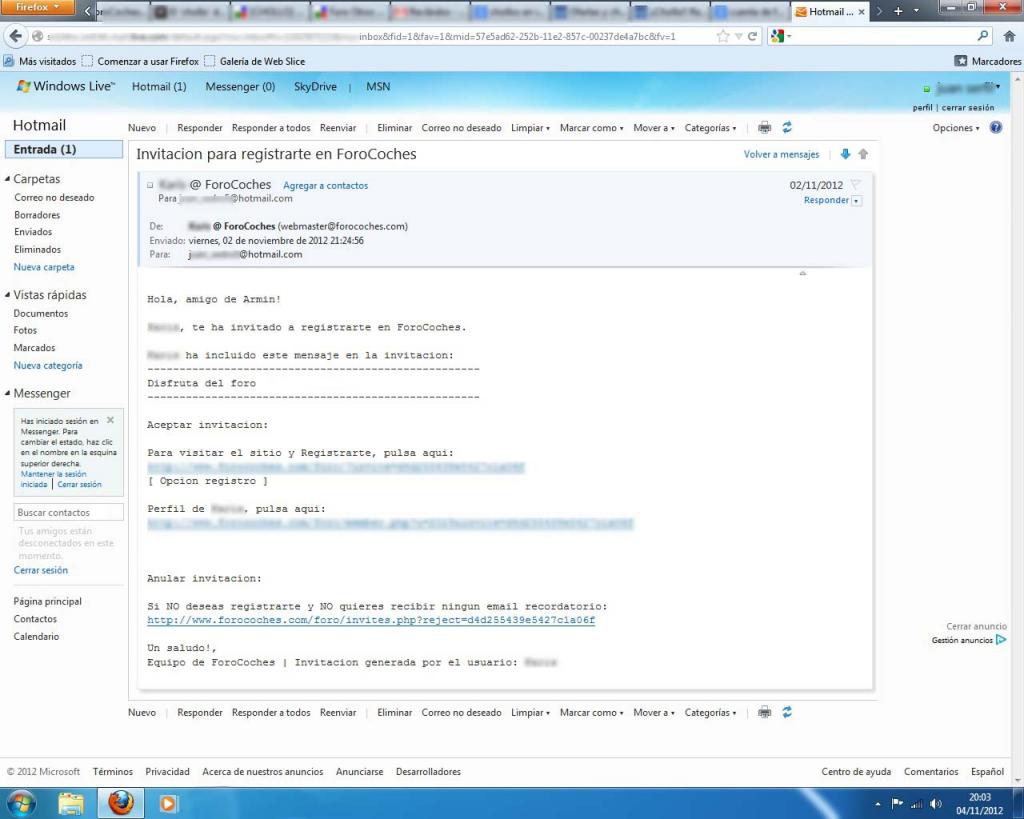This screenshot has height=819, width=1024.
Task: Open a new tab with the plus button
Action: coord(899,11)
